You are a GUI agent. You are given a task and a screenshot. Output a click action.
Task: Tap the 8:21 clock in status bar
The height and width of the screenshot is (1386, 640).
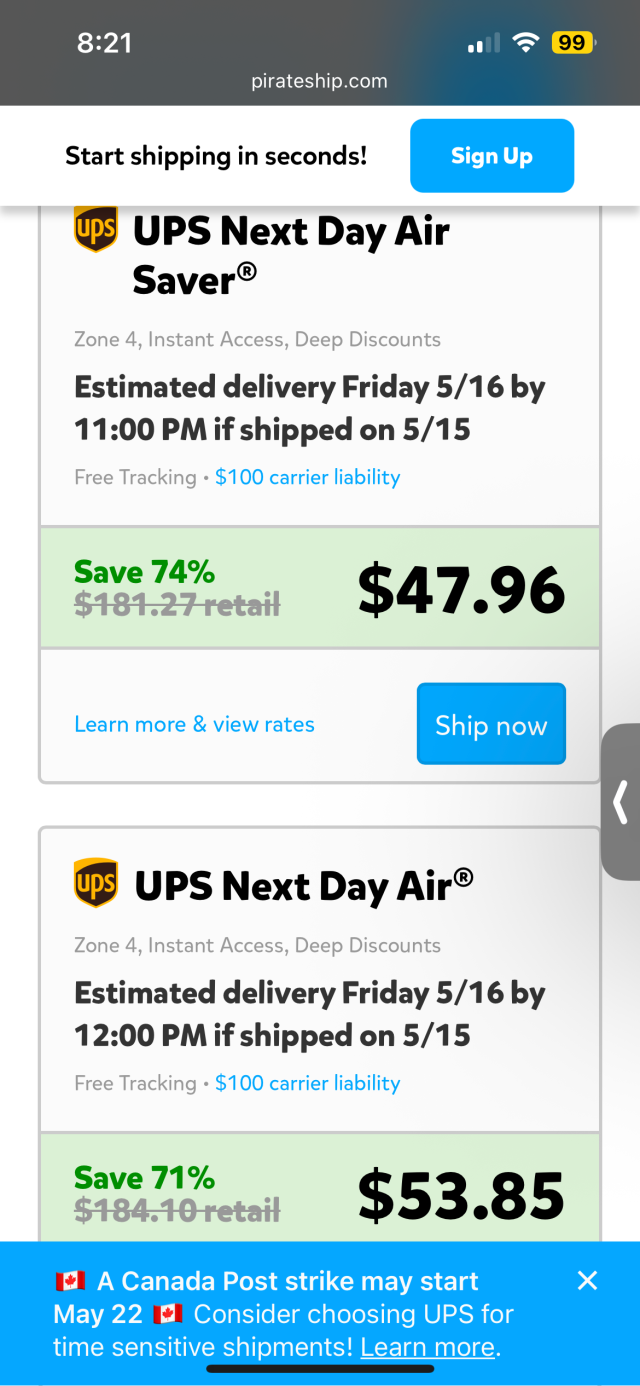(x=104, y=43)
